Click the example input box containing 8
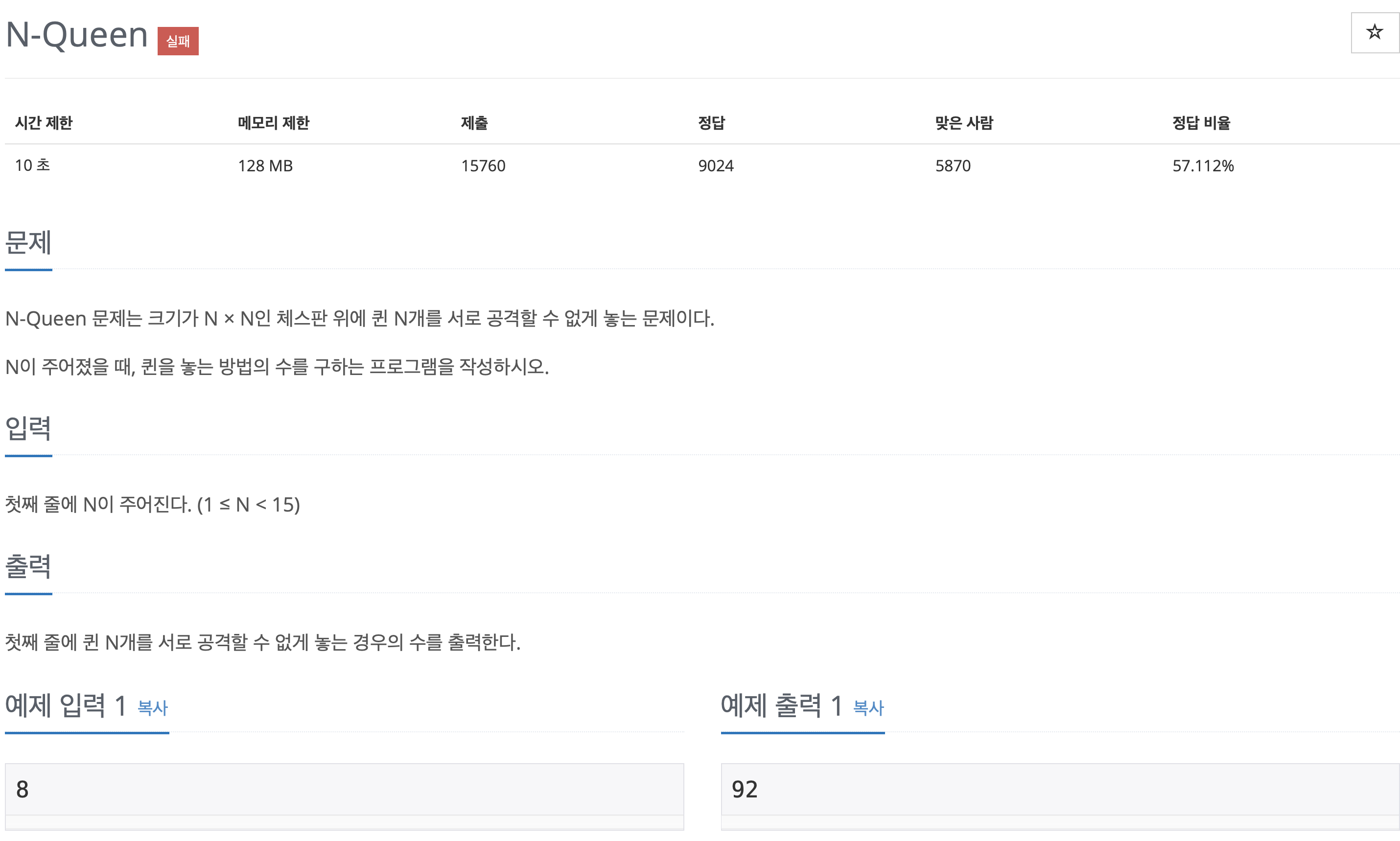This screenshot has width=1400, height=841. [x=344, y=789]
